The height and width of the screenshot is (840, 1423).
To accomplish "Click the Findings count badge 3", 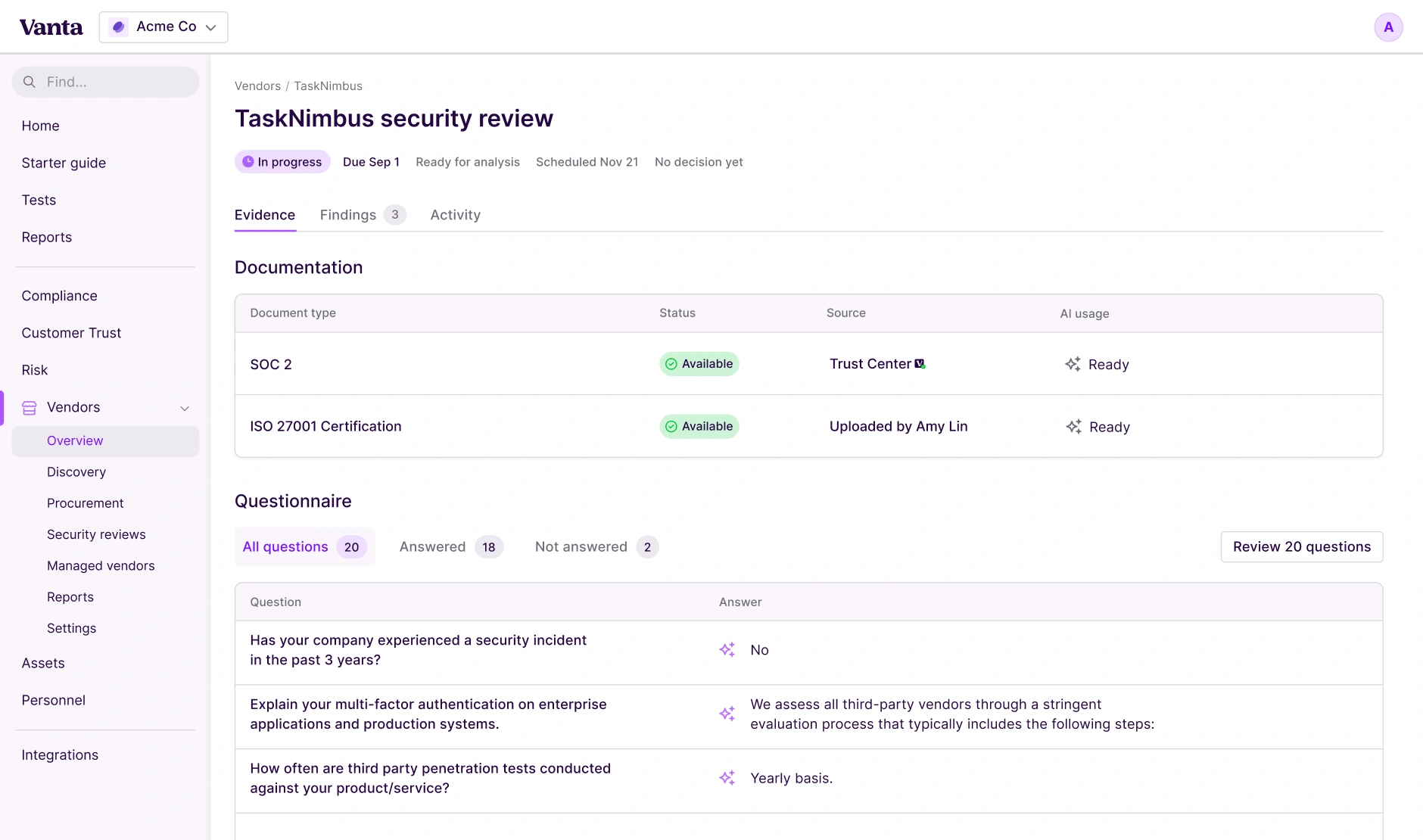I will (395, 215).
